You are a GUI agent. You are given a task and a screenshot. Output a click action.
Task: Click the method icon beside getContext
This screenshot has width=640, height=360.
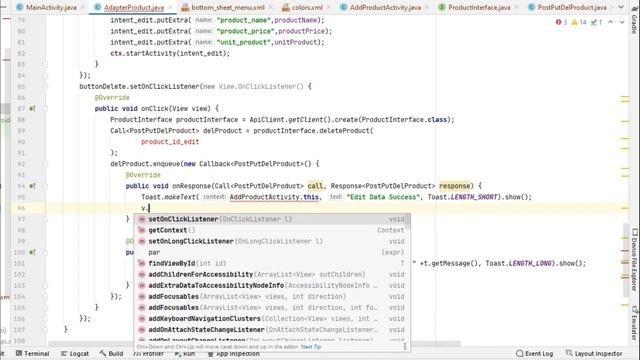142,230
